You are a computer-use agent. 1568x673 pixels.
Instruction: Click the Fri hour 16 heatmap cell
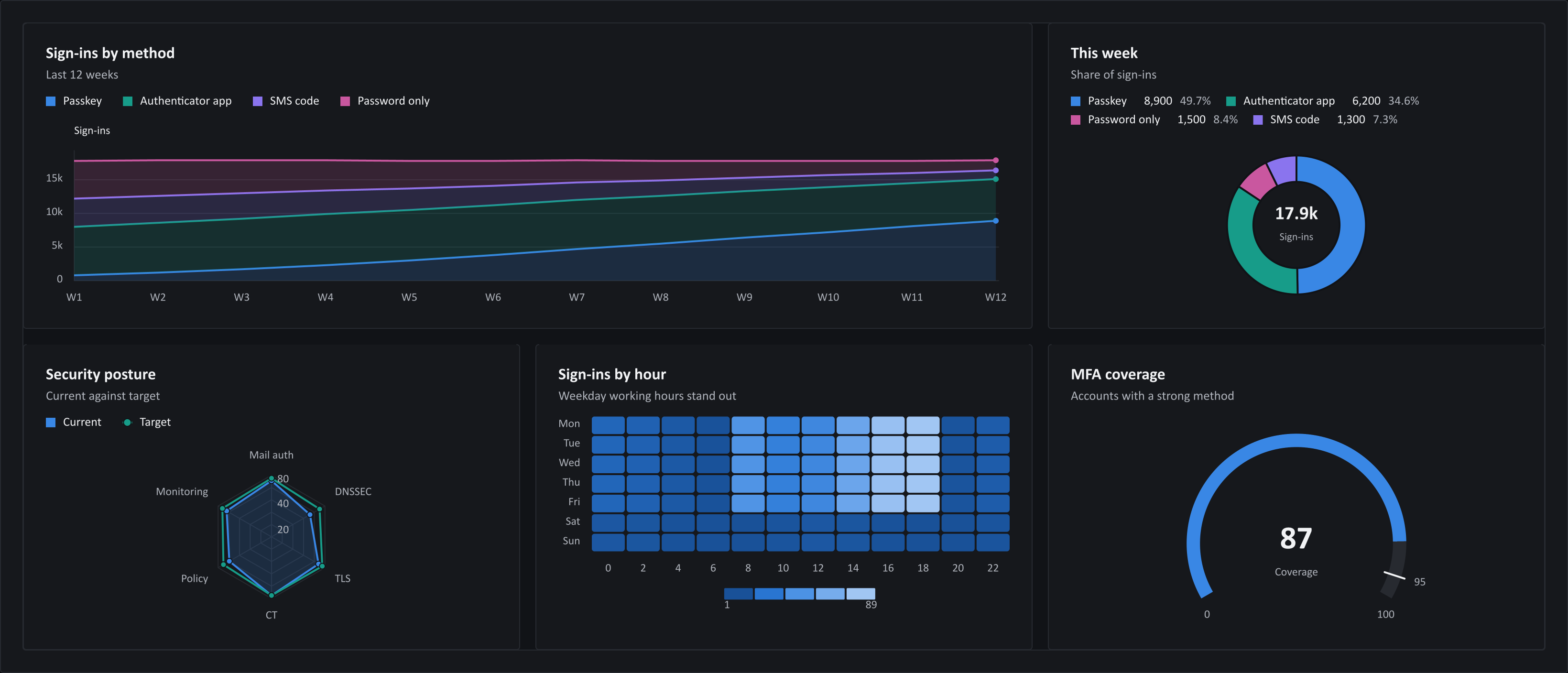coord(888,503)
